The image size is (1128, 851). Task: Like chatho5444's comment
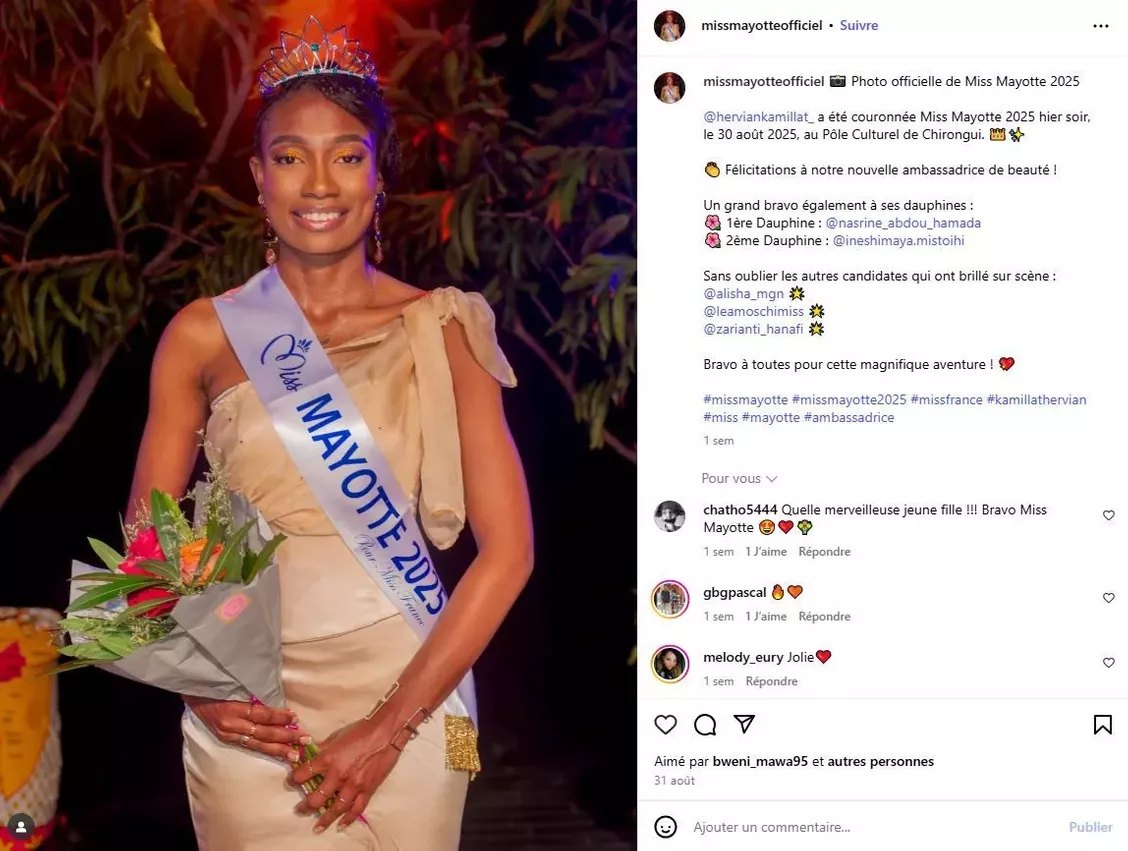pos(1109,515)
